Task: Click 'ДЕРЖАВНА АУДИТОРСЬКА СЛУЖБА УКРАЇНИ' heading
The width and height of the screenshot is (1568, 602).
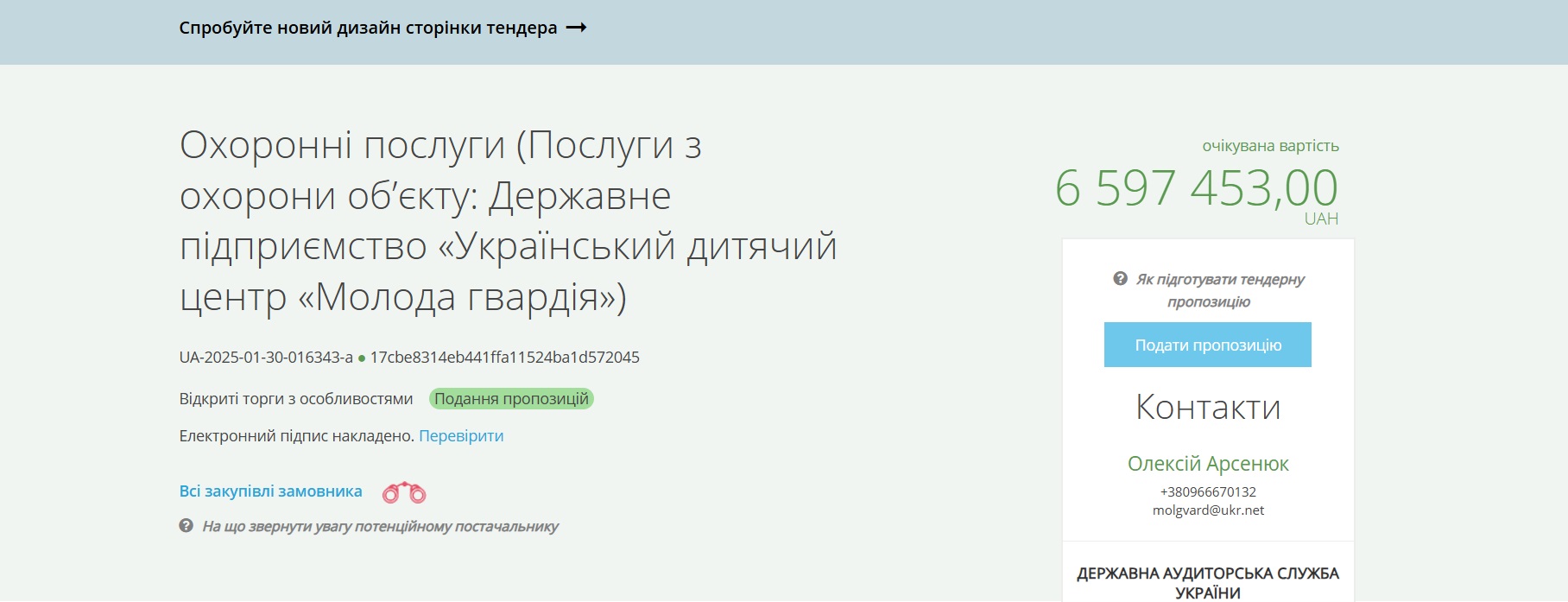Action: coord(1207,583)
